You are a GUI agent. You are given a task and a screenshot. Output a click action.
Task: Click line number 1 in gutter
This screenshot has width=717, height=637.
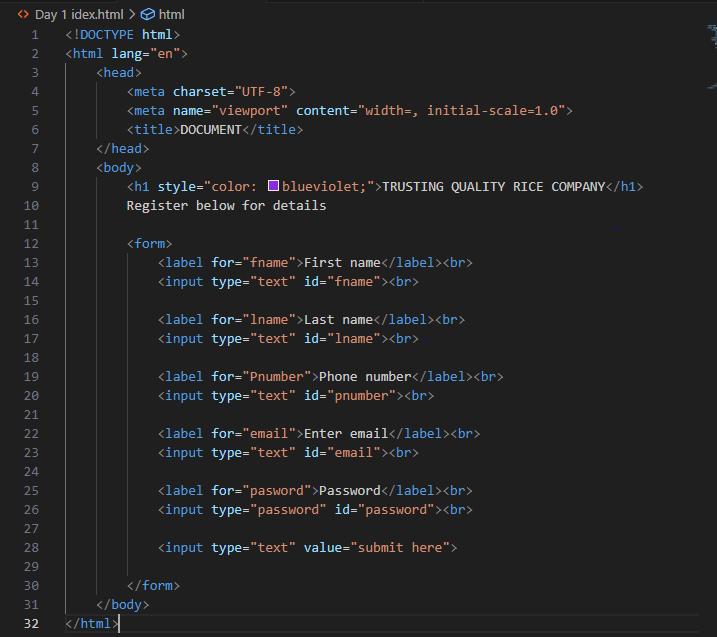coord(35,35)
